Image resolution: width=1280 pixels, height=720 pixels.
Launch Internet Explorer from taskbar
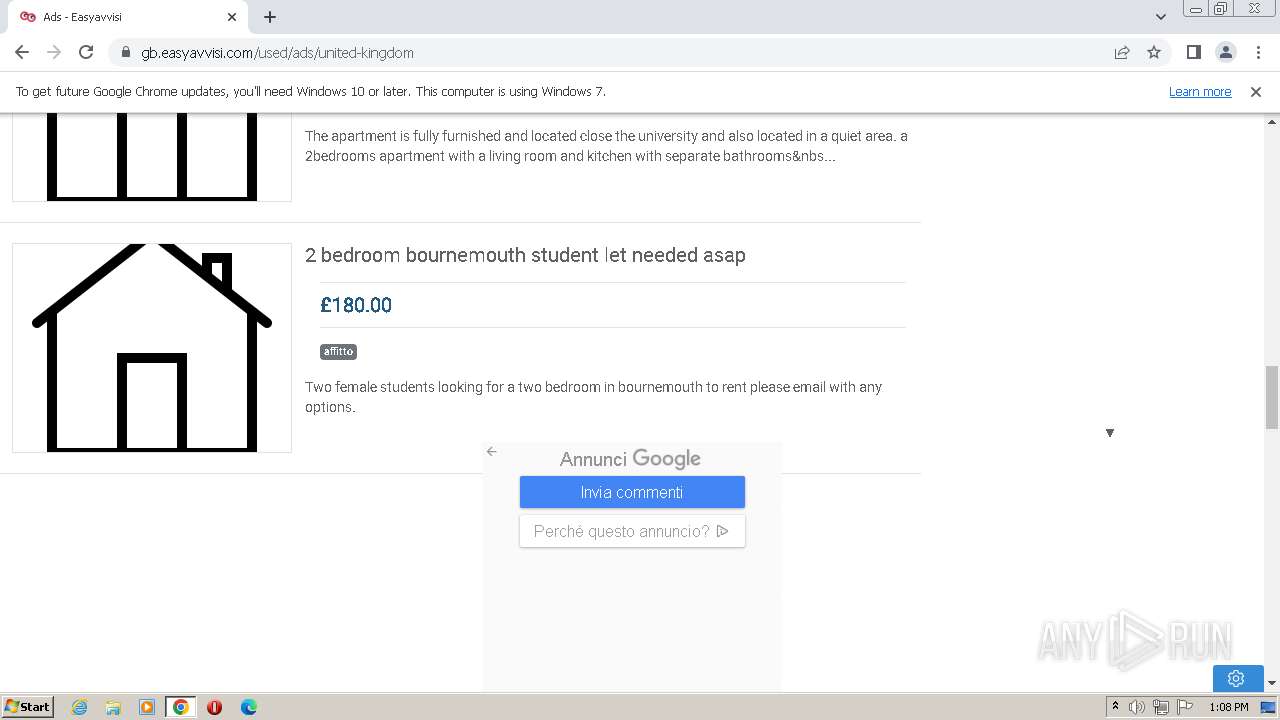(x=79, y=707)
